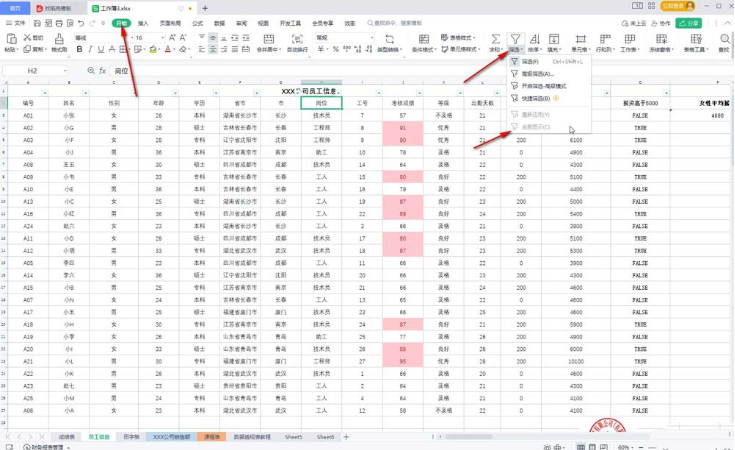Viewport: 735px width, 450px height.
Task: Click the fx insert function icon
Action: 102,72
